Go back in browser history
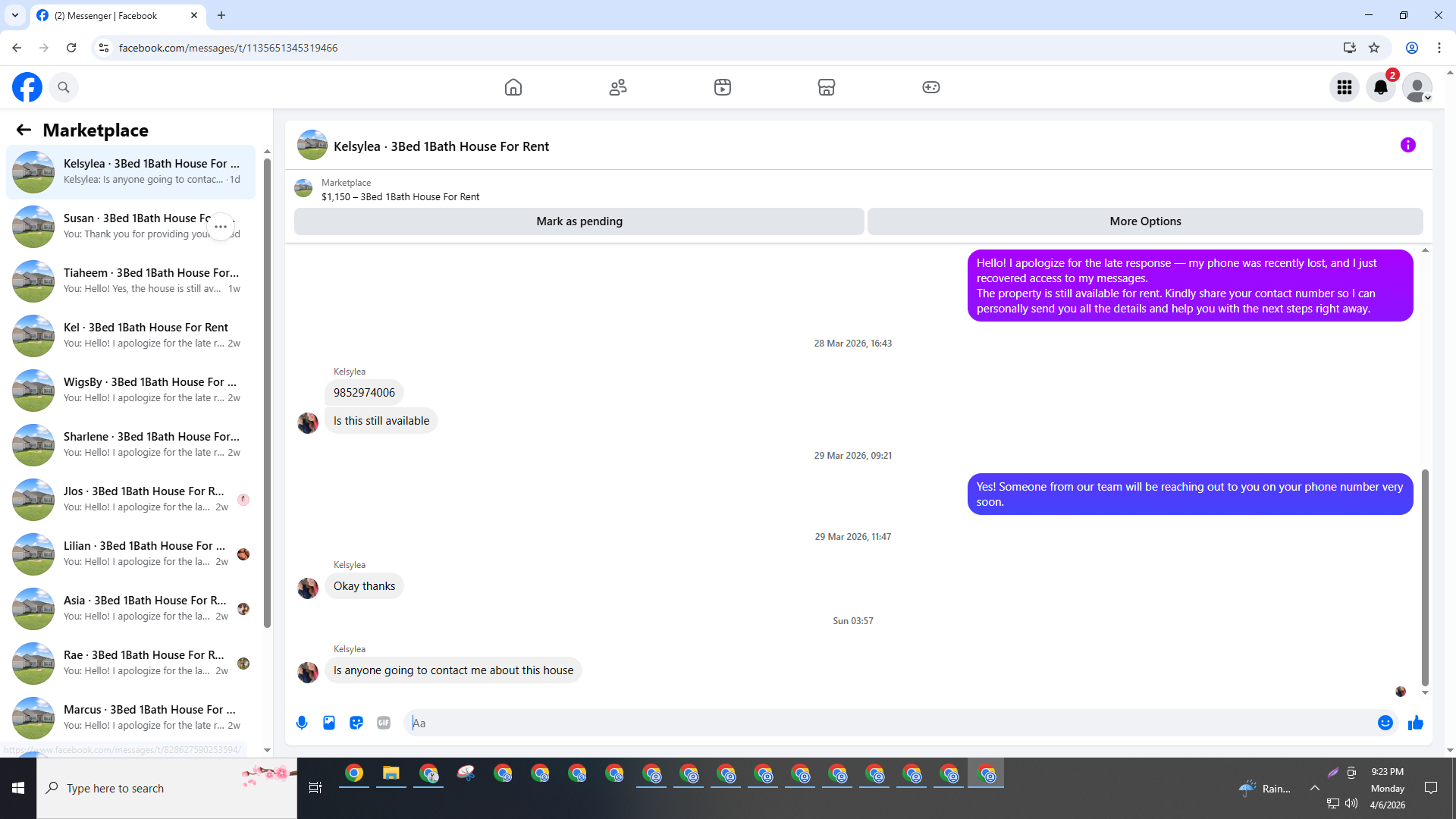The width and height of the screenshot is (1456, 819). (17, 48)
